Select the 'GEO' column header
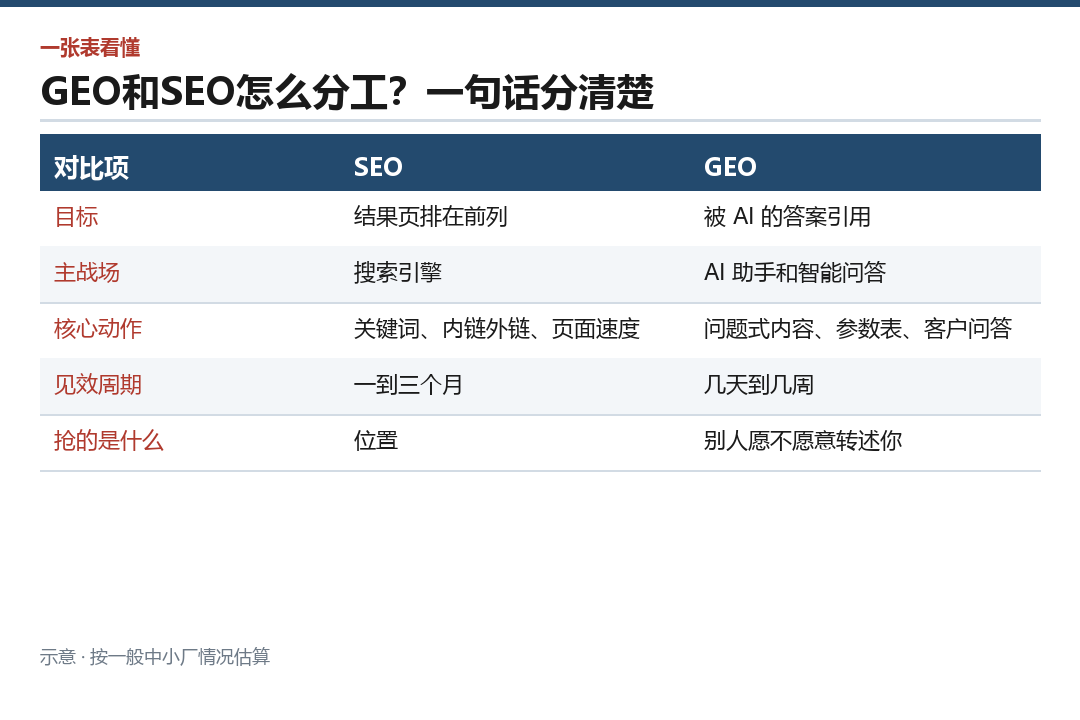This screenshot has width=1080, height=720. tap(730, 167)
